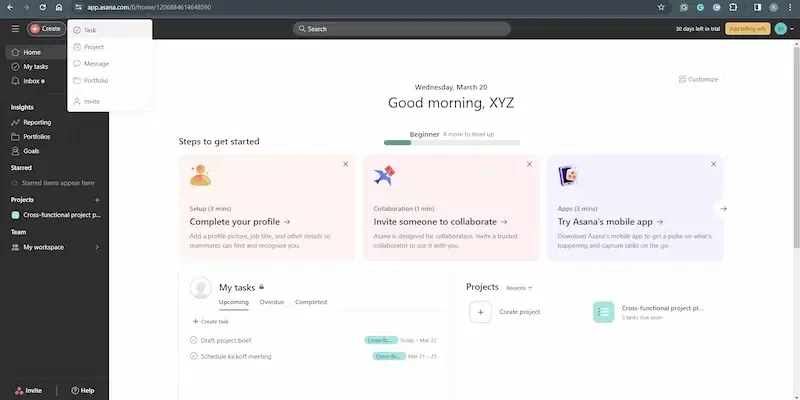Click the phone illustration on the Apps card

pos(568,176)
